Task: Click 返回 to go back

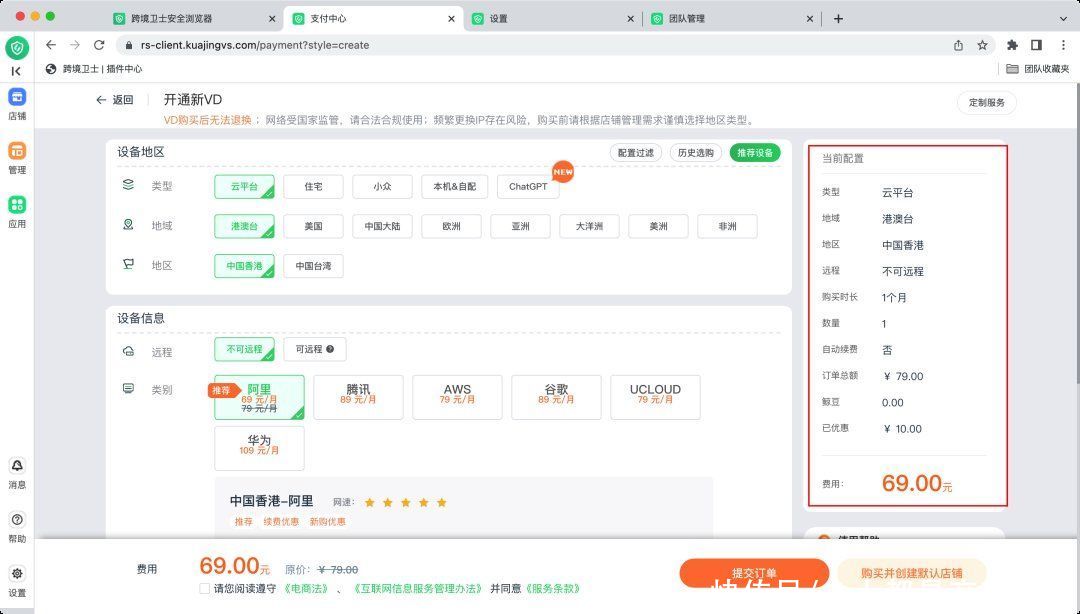Action: coord(114,100)
